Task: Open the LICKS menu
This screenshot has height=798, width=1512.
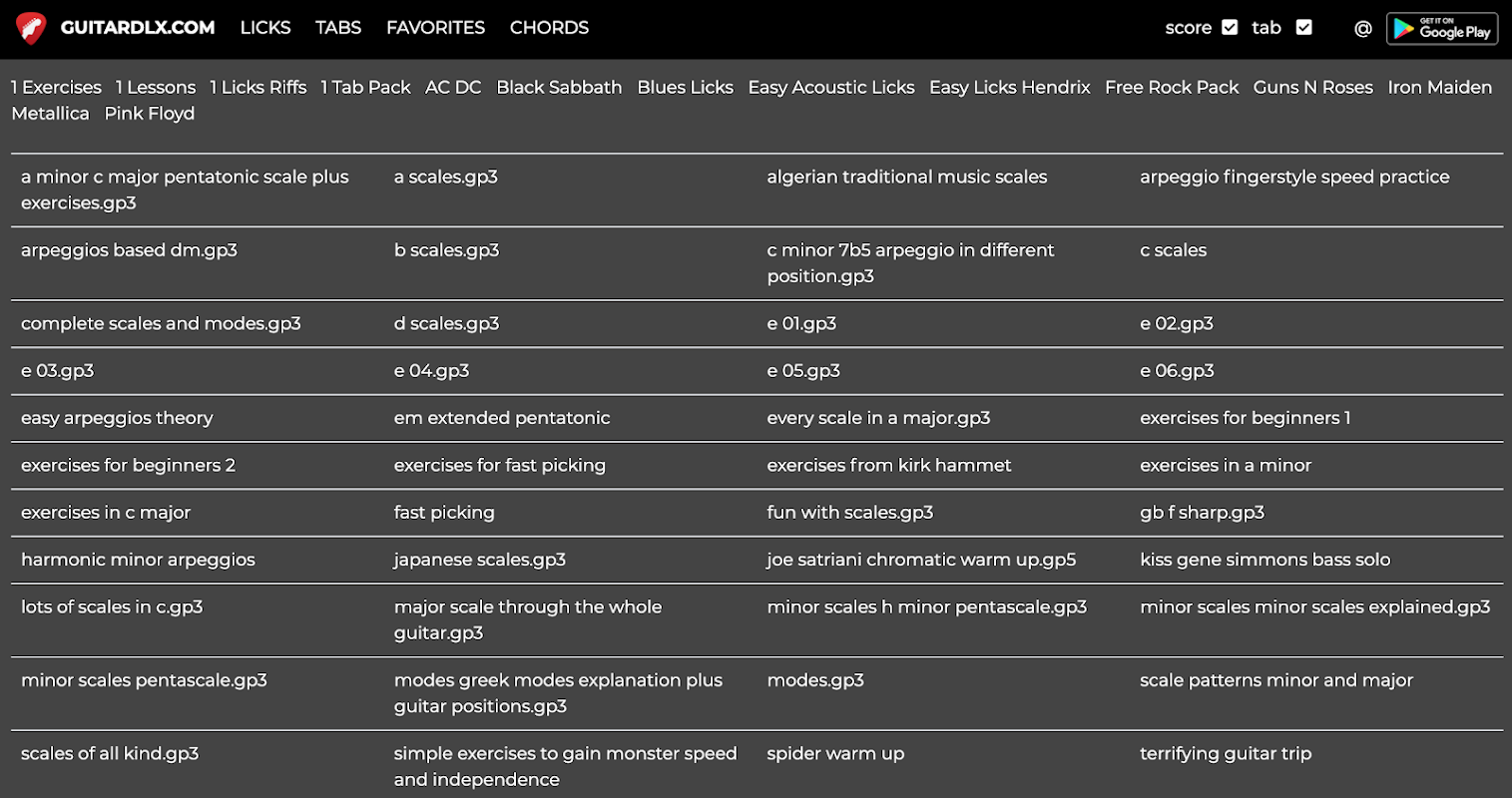Action: [265, 28]
